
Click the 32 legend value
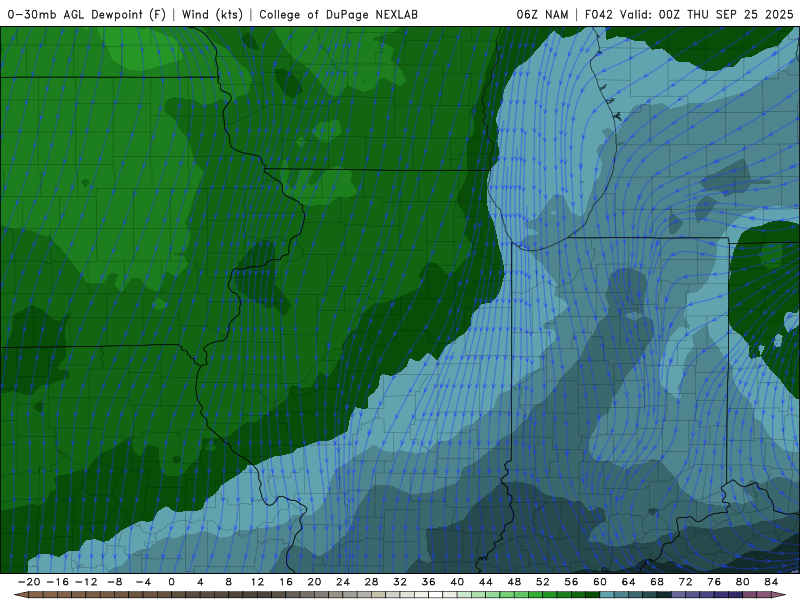[x=400, y=582]
